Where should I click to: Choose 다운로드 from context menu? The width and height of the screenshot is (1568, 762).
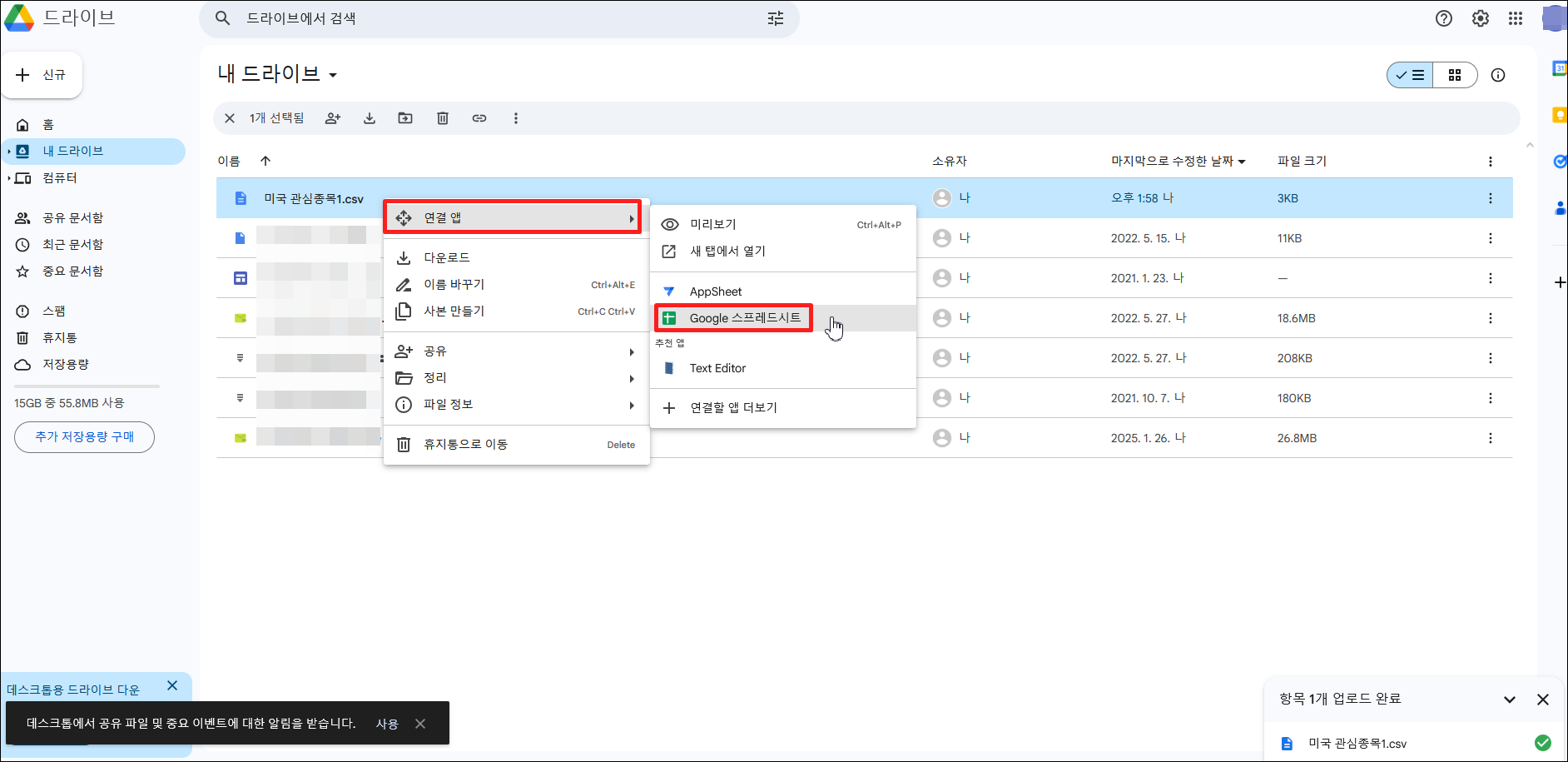tap(516, 258)
